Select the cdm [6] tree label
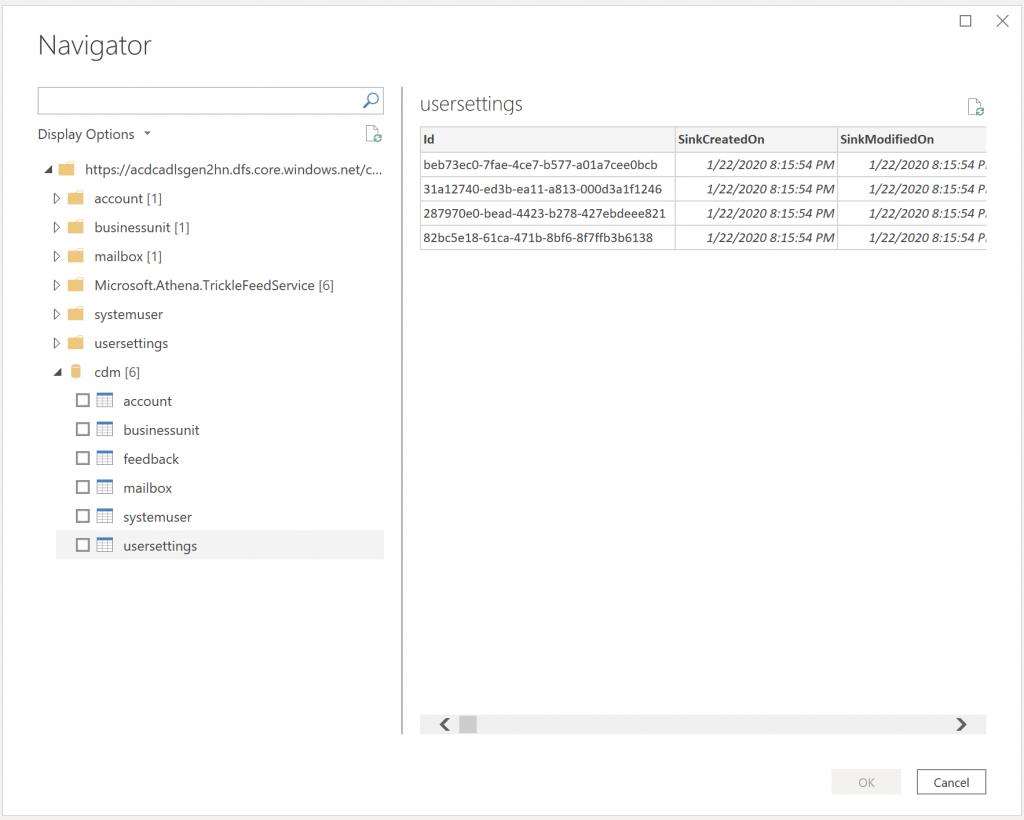Image resolution: width=1024 pixels, height=820 pixels. [x=117, y=372]
